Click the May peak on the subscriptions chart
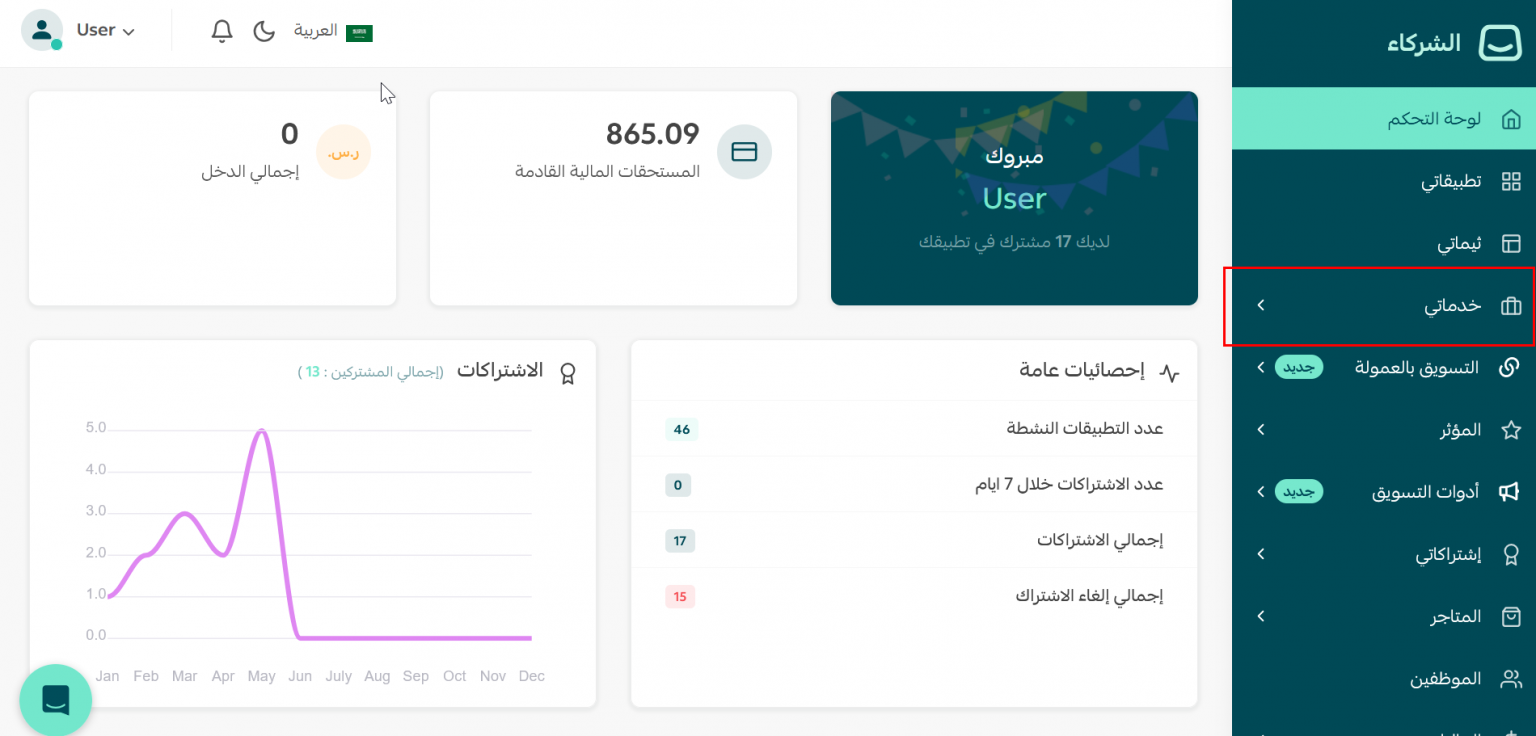1536x736 pixels. pyautogui.click(x=261, y=431)
